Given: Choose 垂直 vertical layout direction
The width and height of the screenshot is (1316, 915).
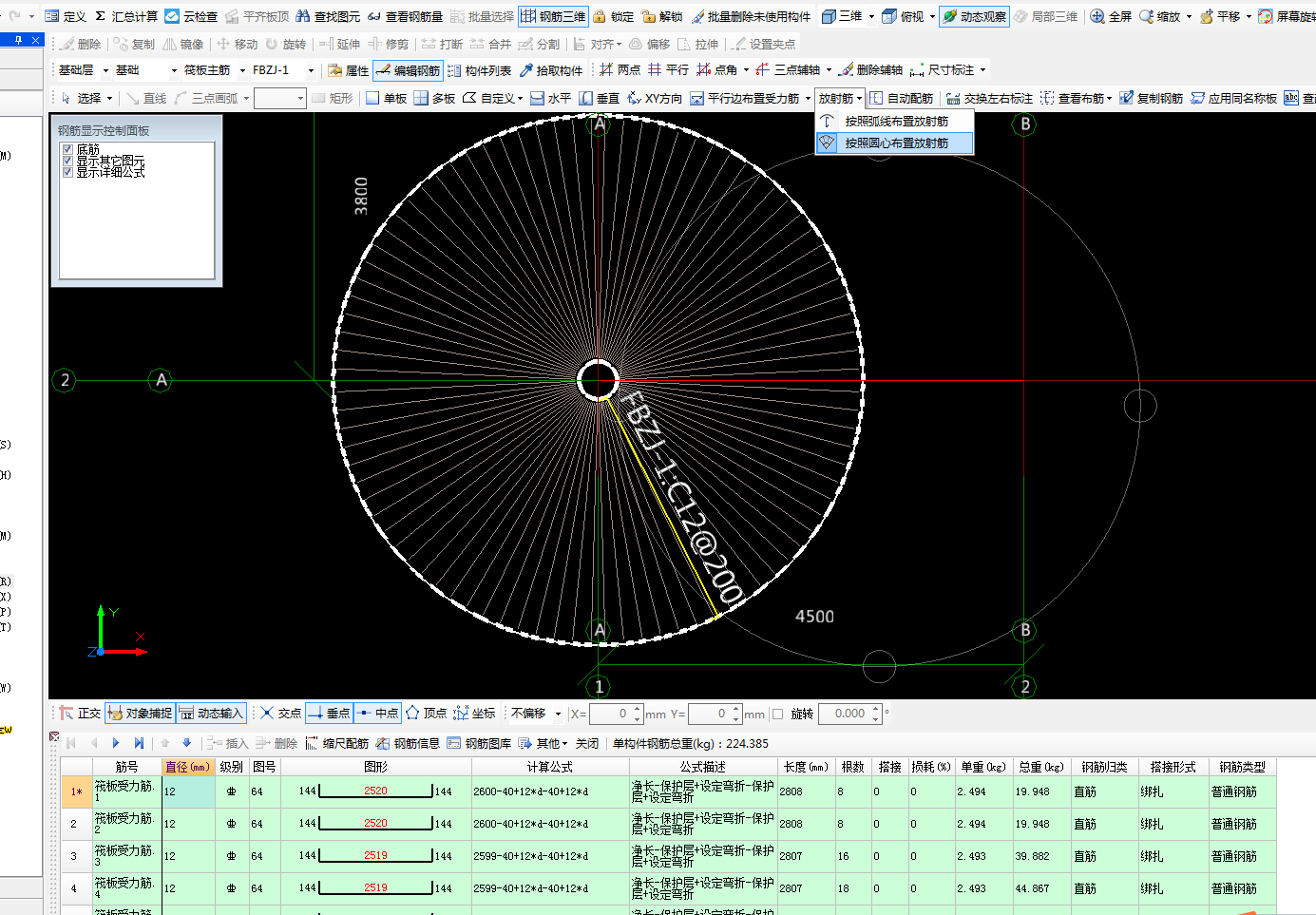Looking at the screenshot, I should pos(600,98).
